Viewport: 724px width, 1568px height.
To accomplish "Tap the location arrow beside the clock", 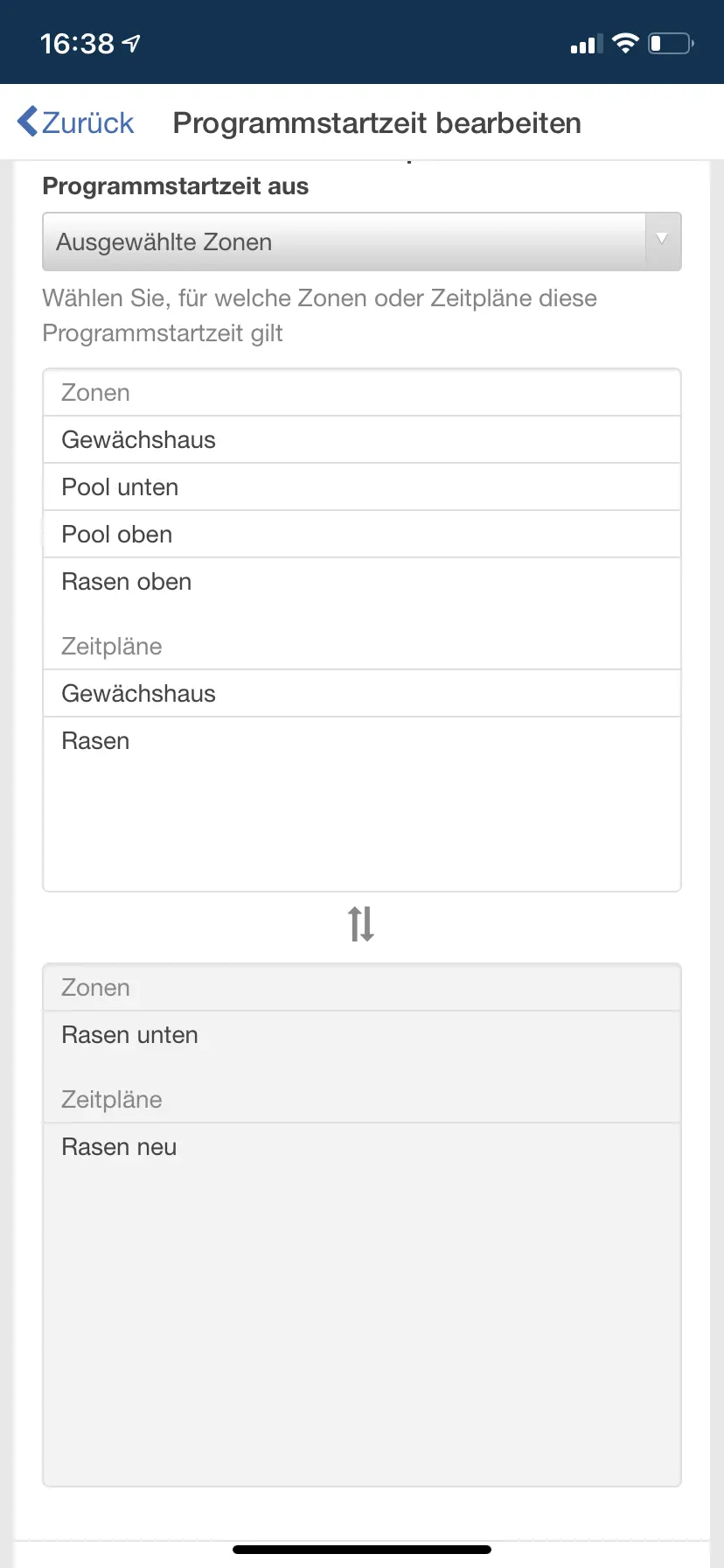I will [131, 43].
